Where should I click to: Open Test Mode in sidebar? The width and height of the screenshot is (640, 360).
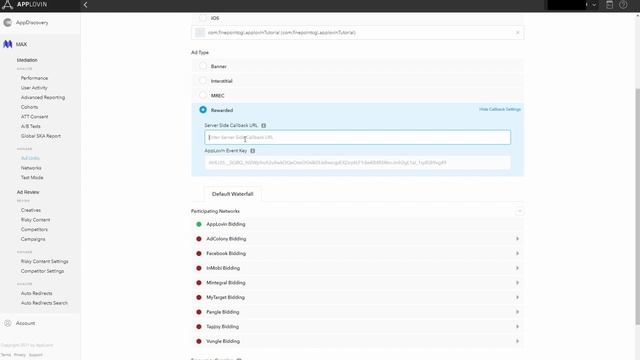(x=32, y=178)
